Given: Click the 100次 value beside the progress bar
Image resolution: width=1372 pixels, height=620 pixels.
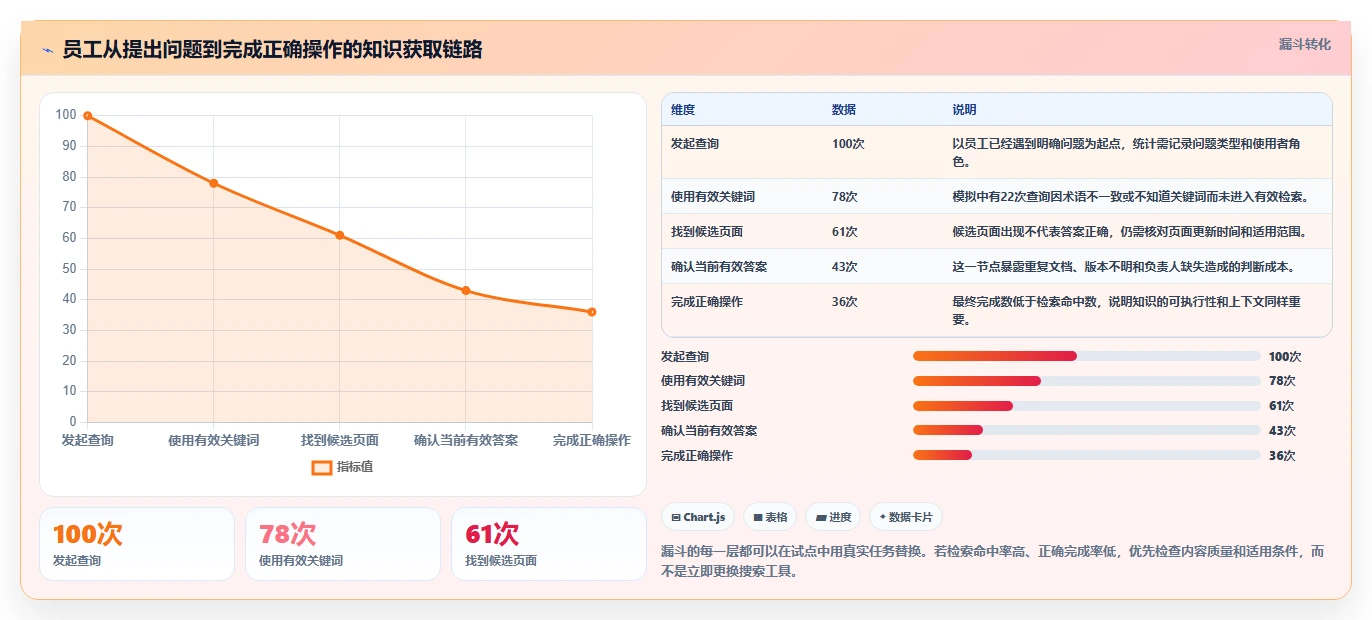Looking at the screenshot, I should (x=1285, y=357).
